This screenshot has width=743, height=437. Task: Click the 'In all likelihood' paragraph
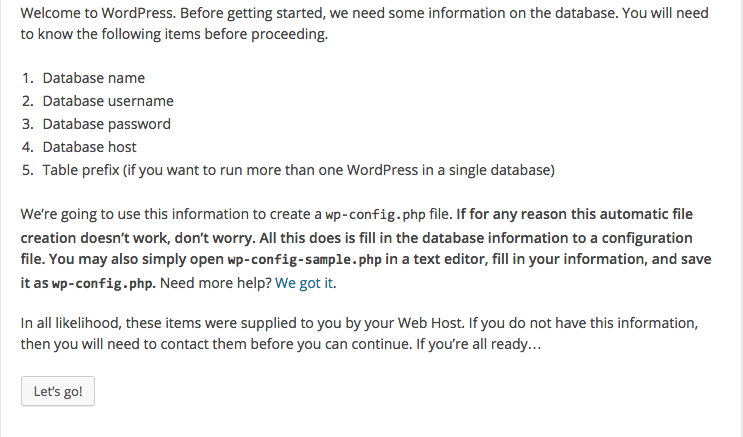(x=359, y=333)
